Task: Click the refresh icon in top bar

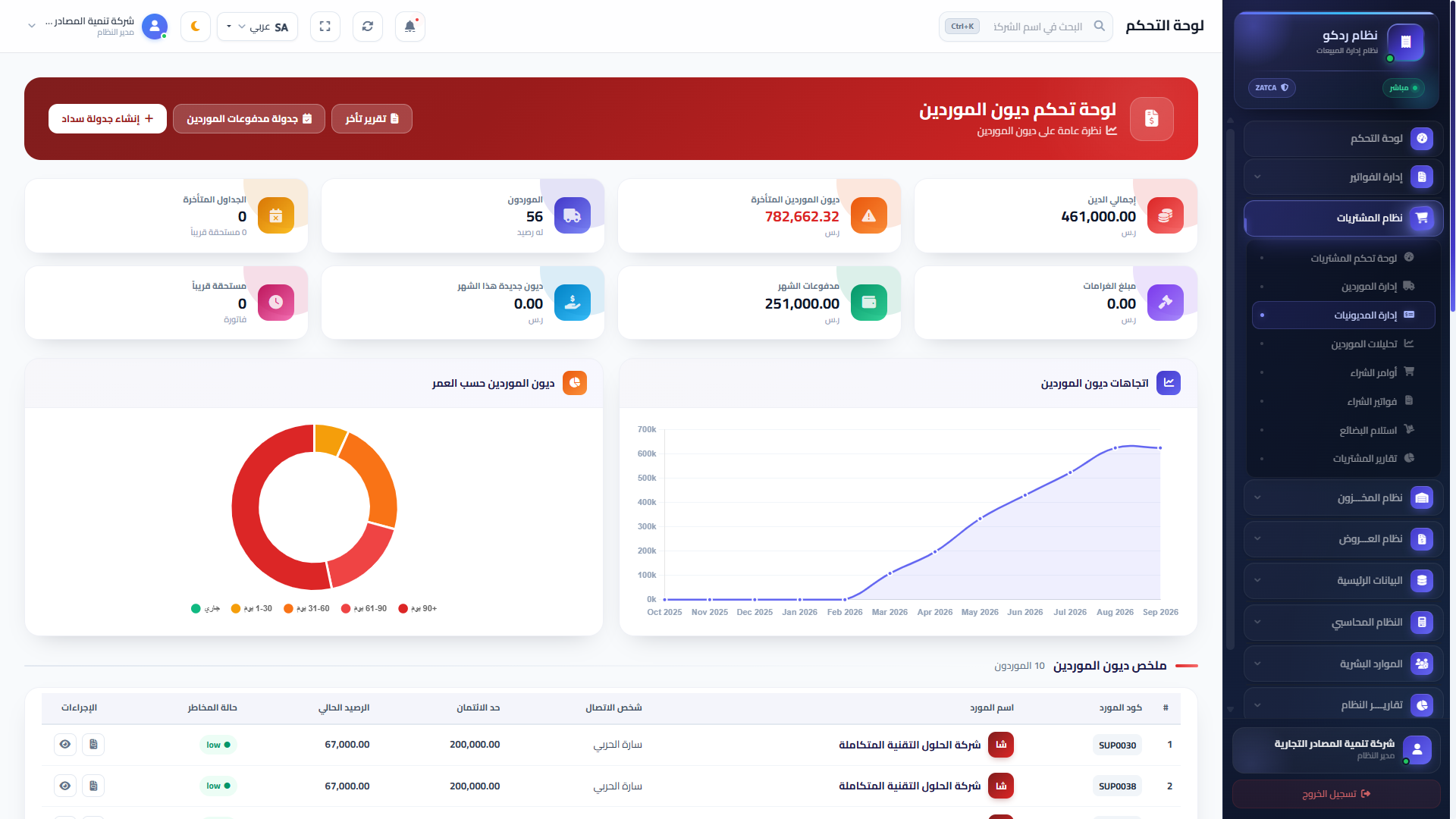Action: coord(368,27)
